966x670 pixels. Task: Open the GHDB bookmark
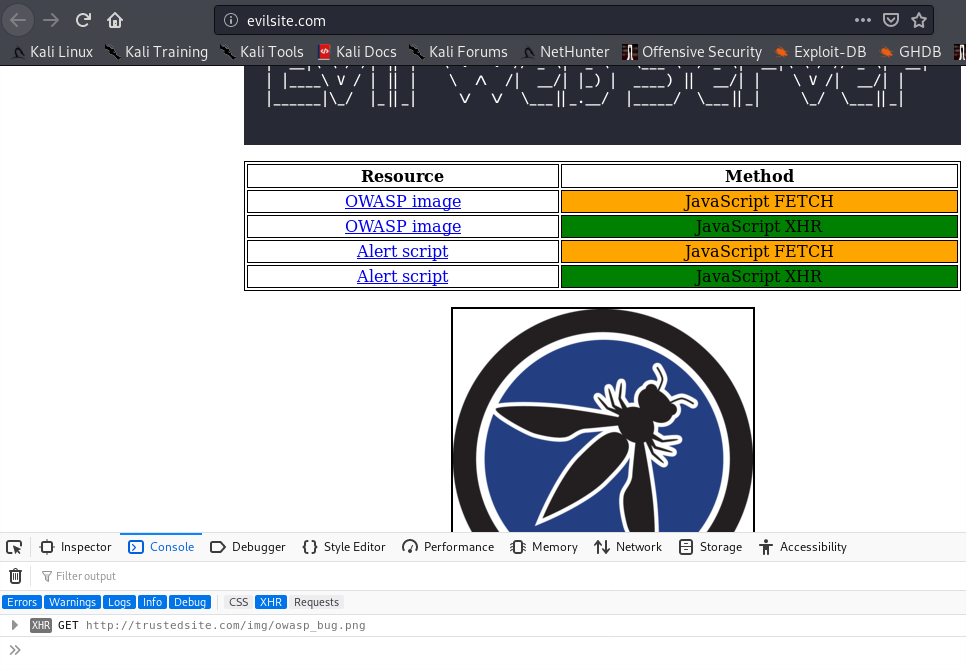click(x=911, y=52)
